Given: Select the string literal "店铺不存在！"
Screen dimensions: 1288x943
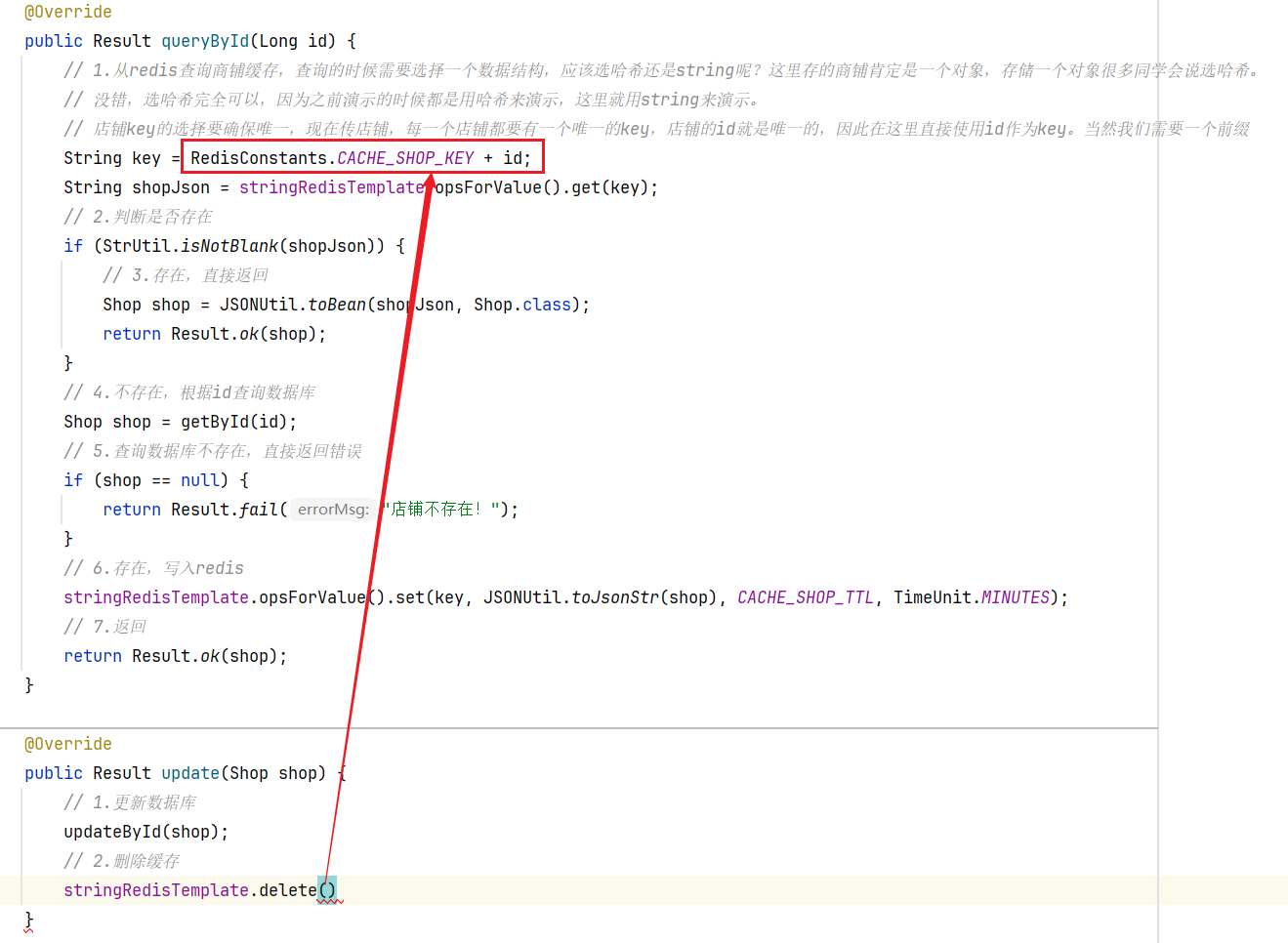Looking at the screenshot, I should [442, 510].
